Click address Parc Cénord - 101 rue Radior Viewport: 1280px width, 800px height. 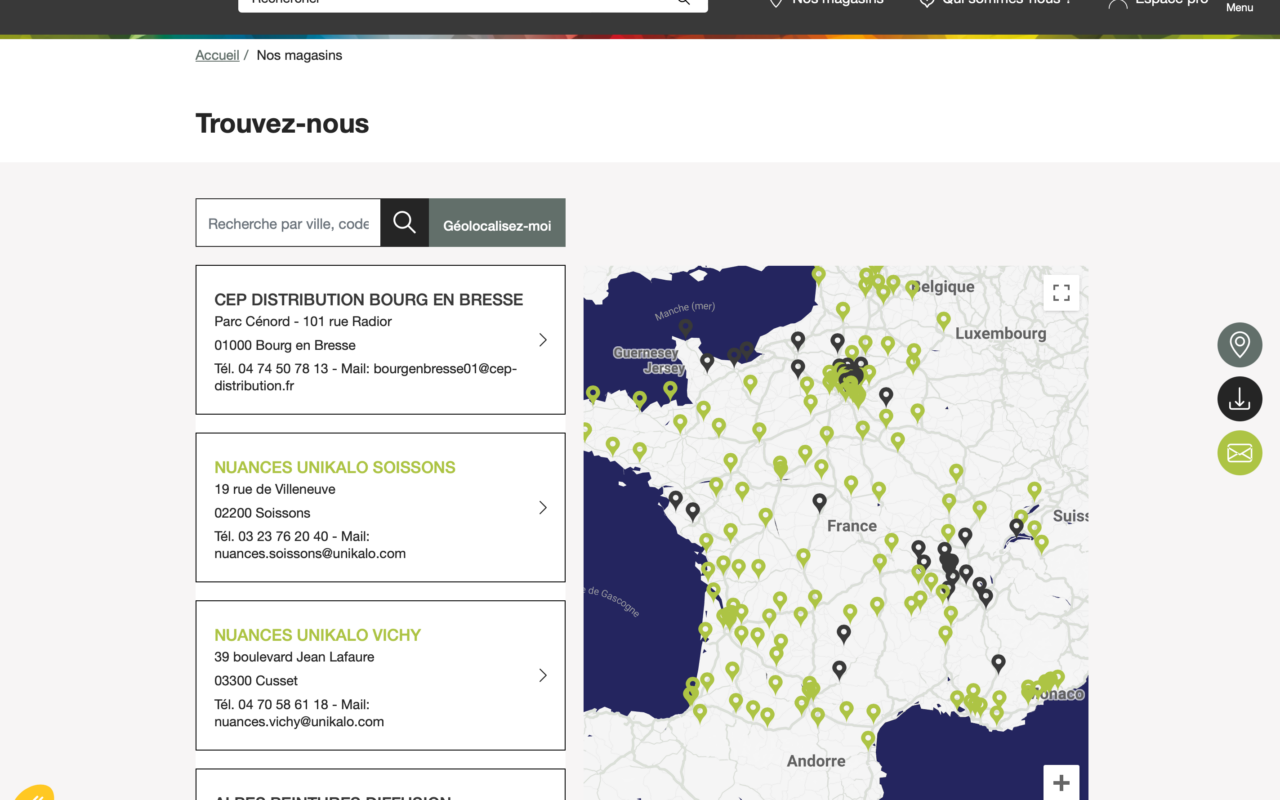(303, 321)
